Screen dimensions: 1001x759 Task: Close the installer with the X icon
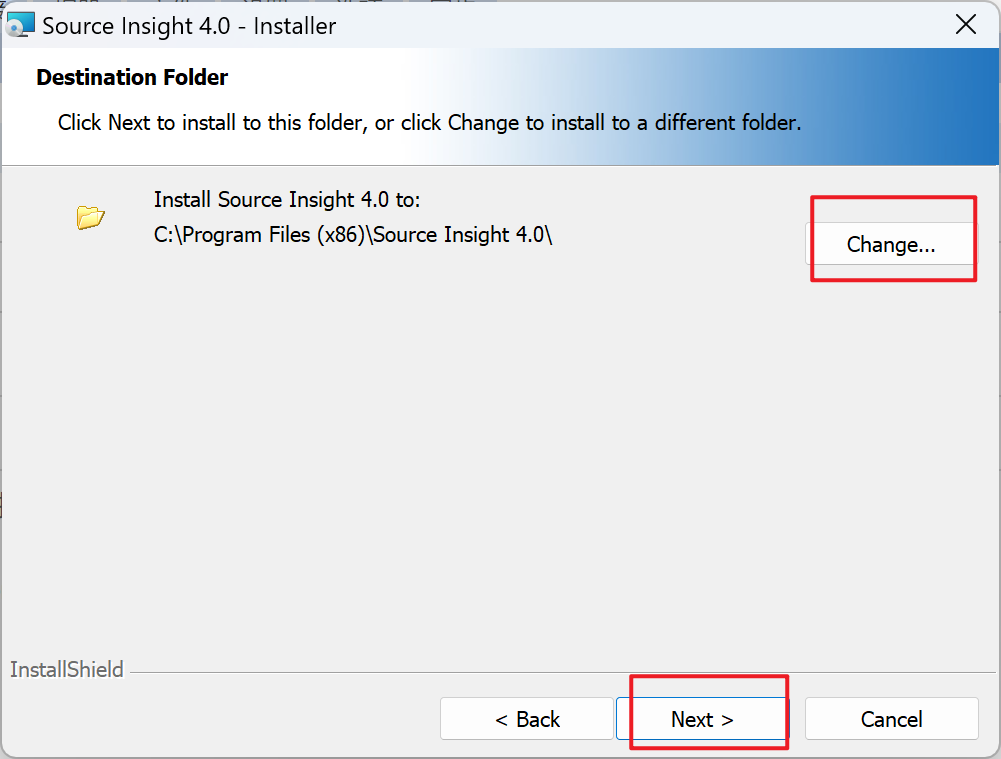tap(966, 25)
